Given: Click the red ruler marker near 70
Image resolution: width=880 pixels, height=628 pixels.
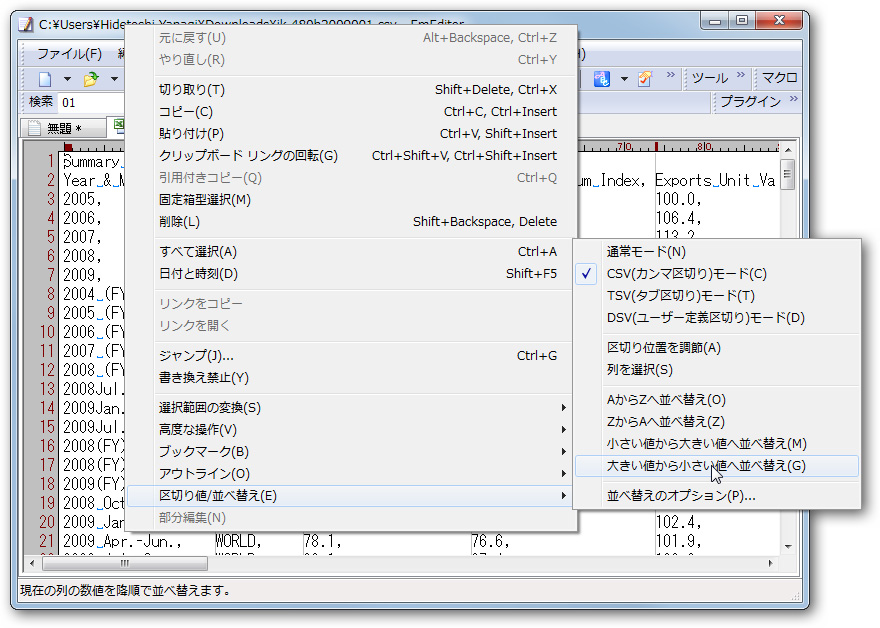Looking at the screenshot, I should click(x=656, y=146).
